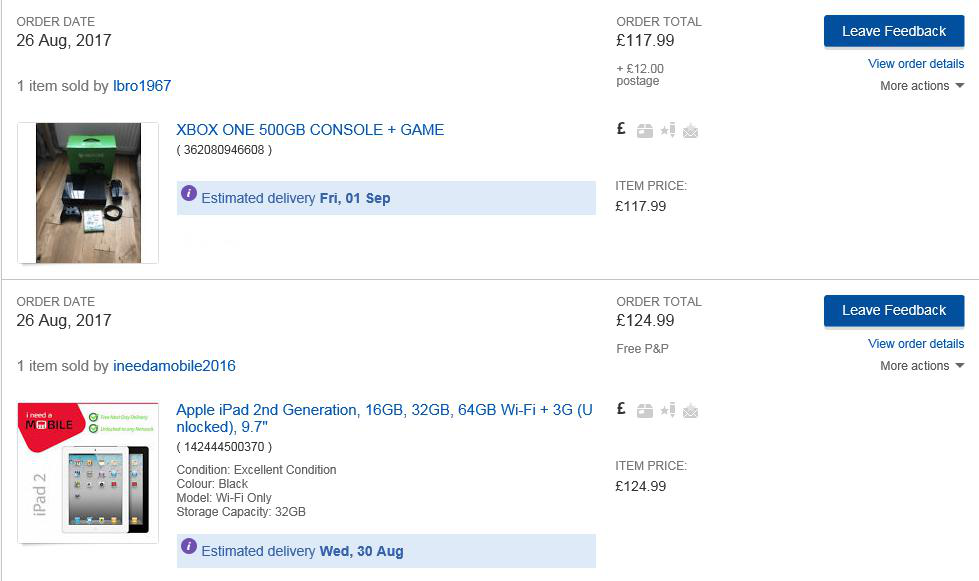The image size is (979, 581).
Task: Click the feedback received envelope icon for Xbox order
Action: 691,131
